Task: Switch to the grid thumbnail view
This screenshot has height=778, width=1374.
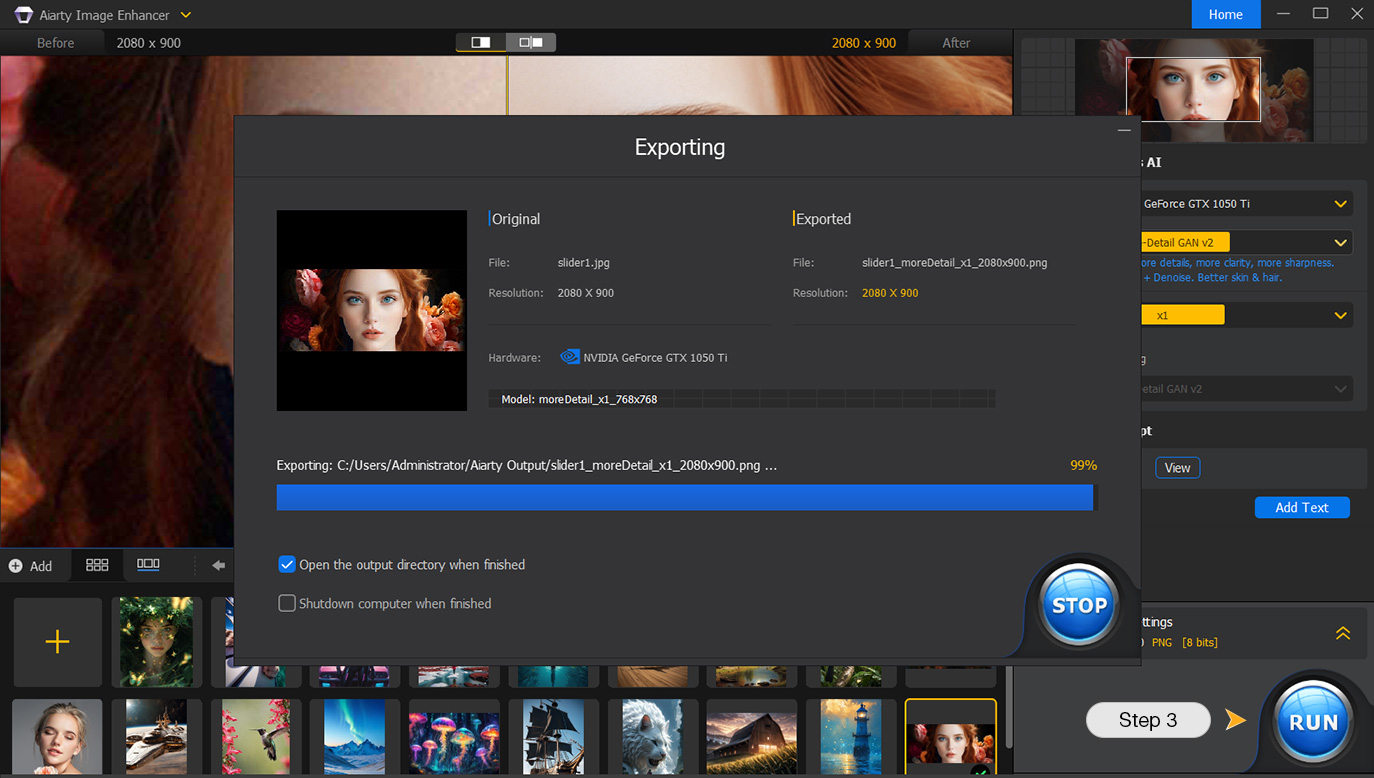Action: click(96, 565)
